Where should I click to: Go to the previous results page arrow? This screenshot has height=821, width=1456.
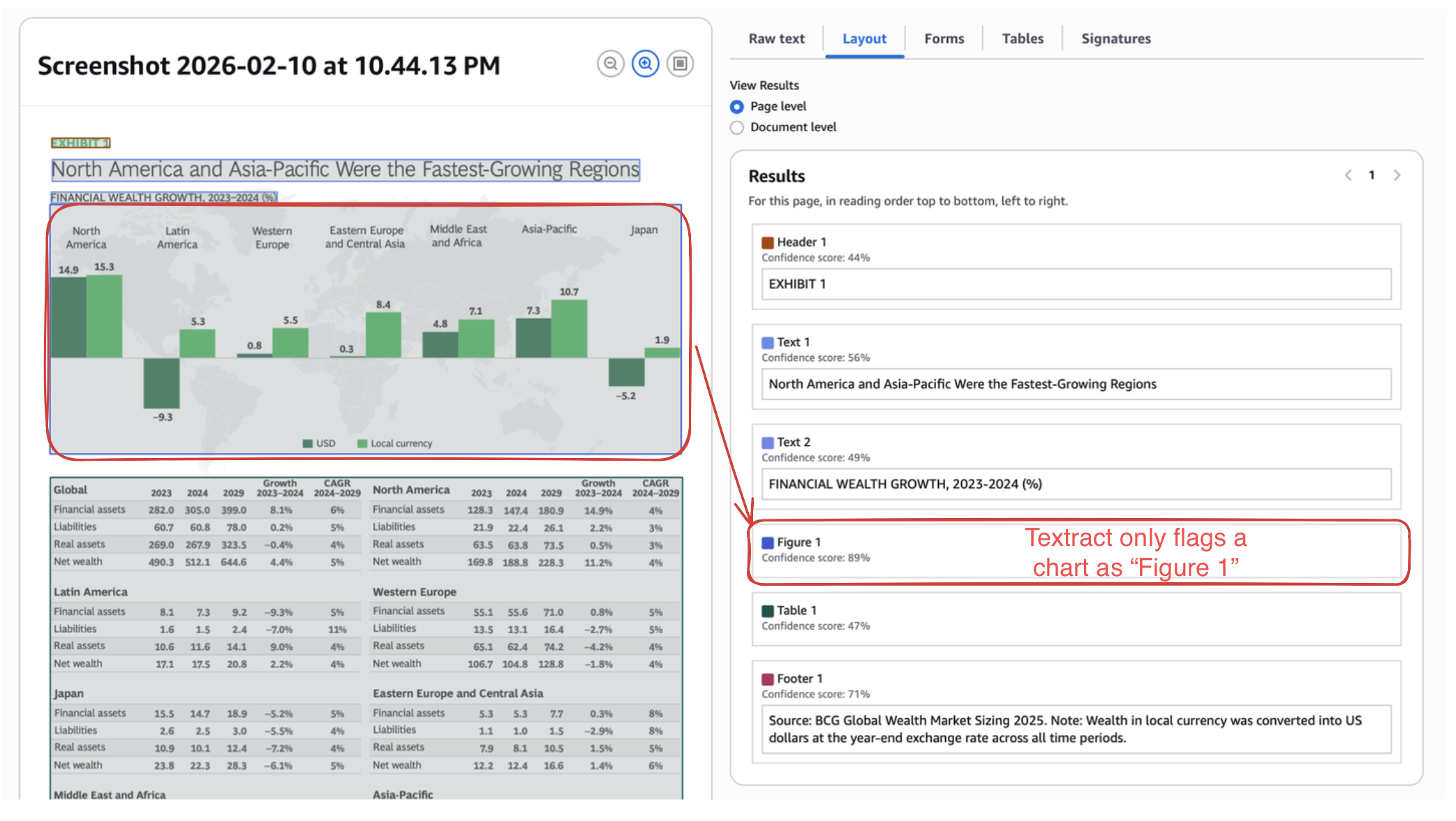[1348, 175]
